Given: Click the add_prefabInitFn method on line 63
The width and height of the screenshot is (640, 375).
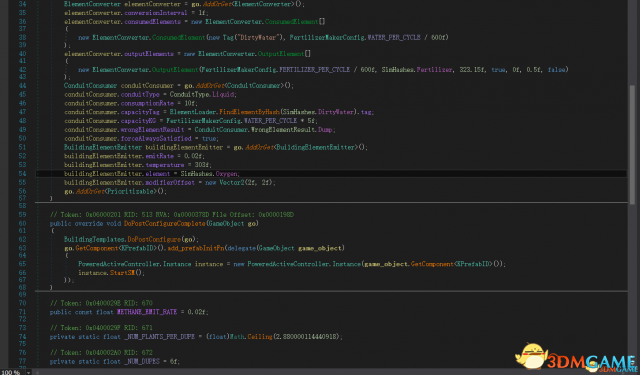Looking at the screenshot, I should [196, 249].
